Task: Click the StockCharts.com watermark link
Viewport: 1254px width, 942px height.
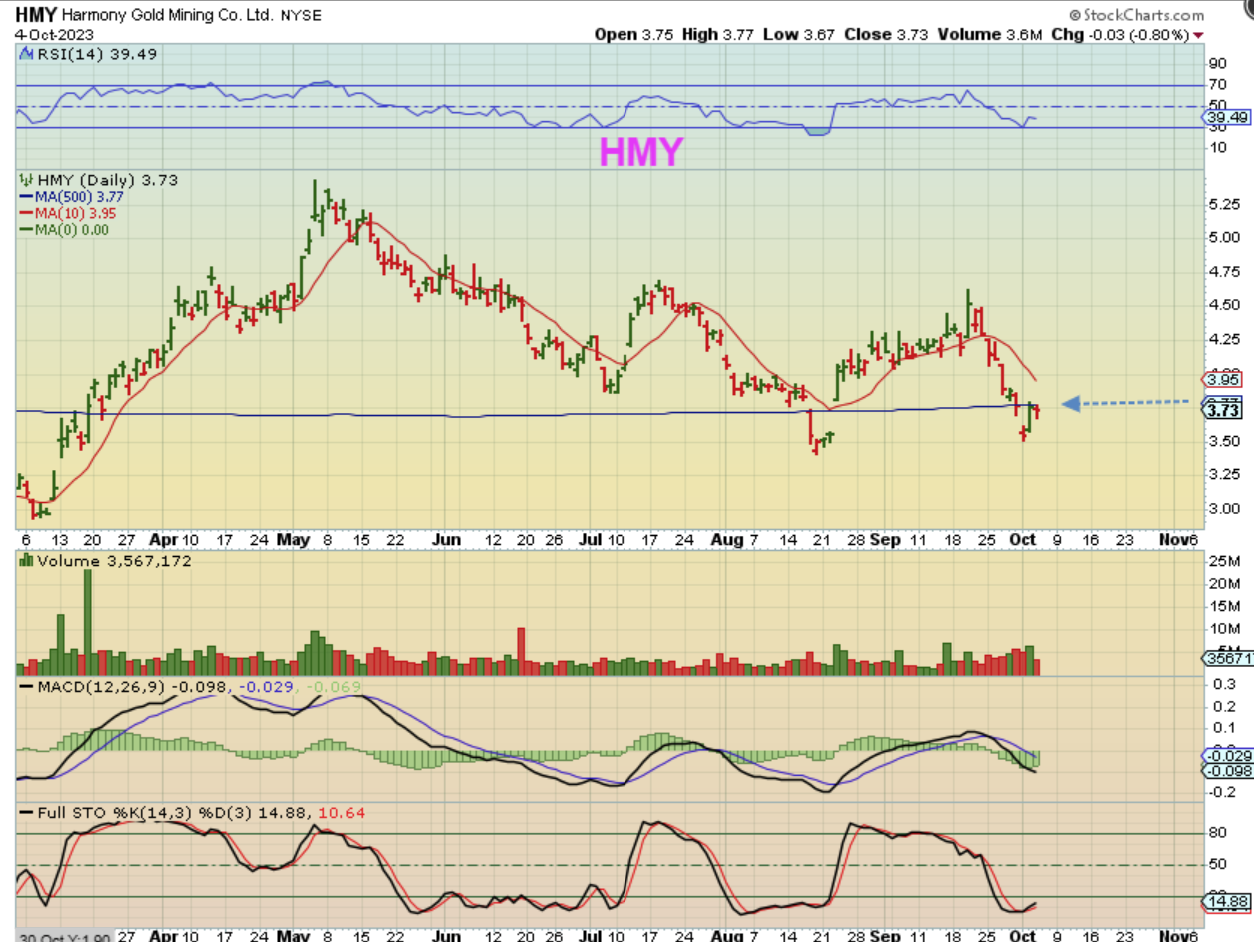Action: (x=1136, y=15)
